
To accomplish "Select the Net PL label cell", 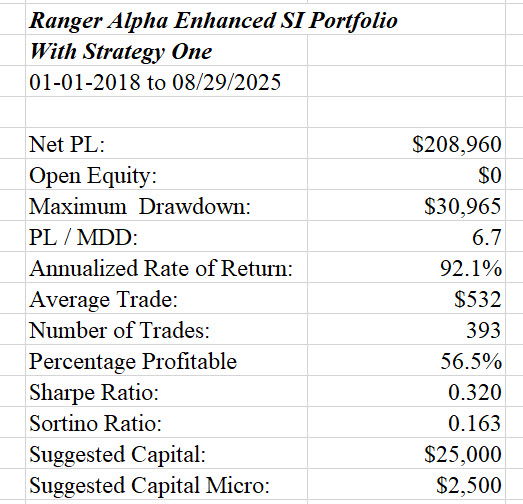I will 166,143.
